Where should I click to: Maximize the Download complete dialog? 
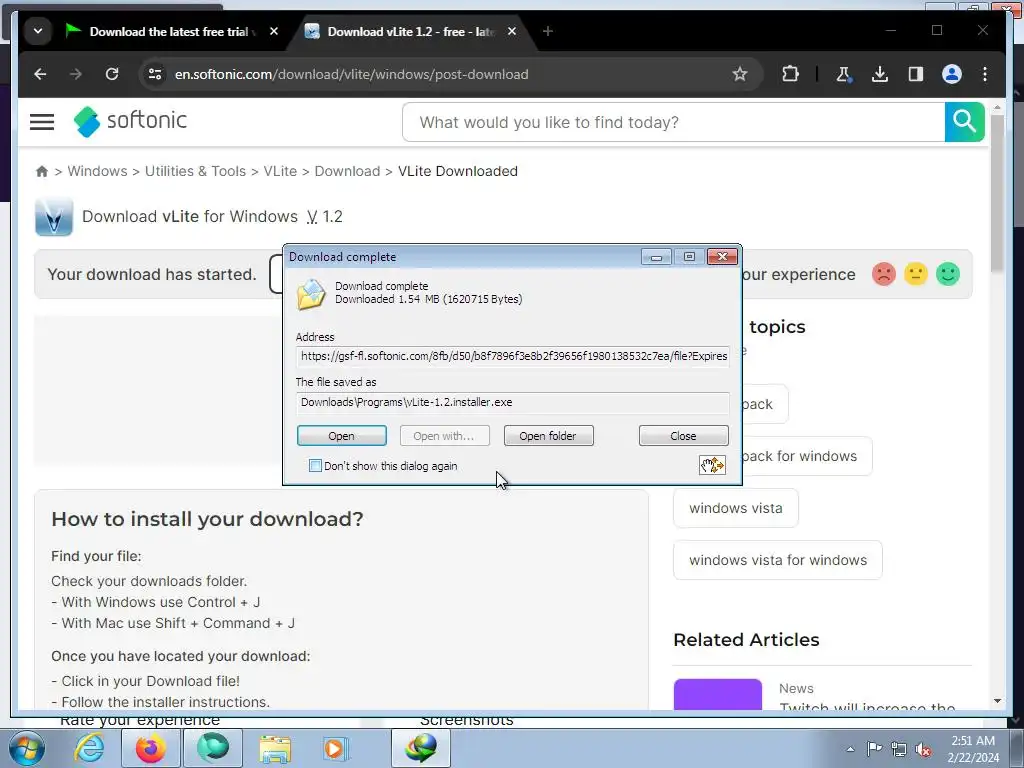[x=689, y=257]
